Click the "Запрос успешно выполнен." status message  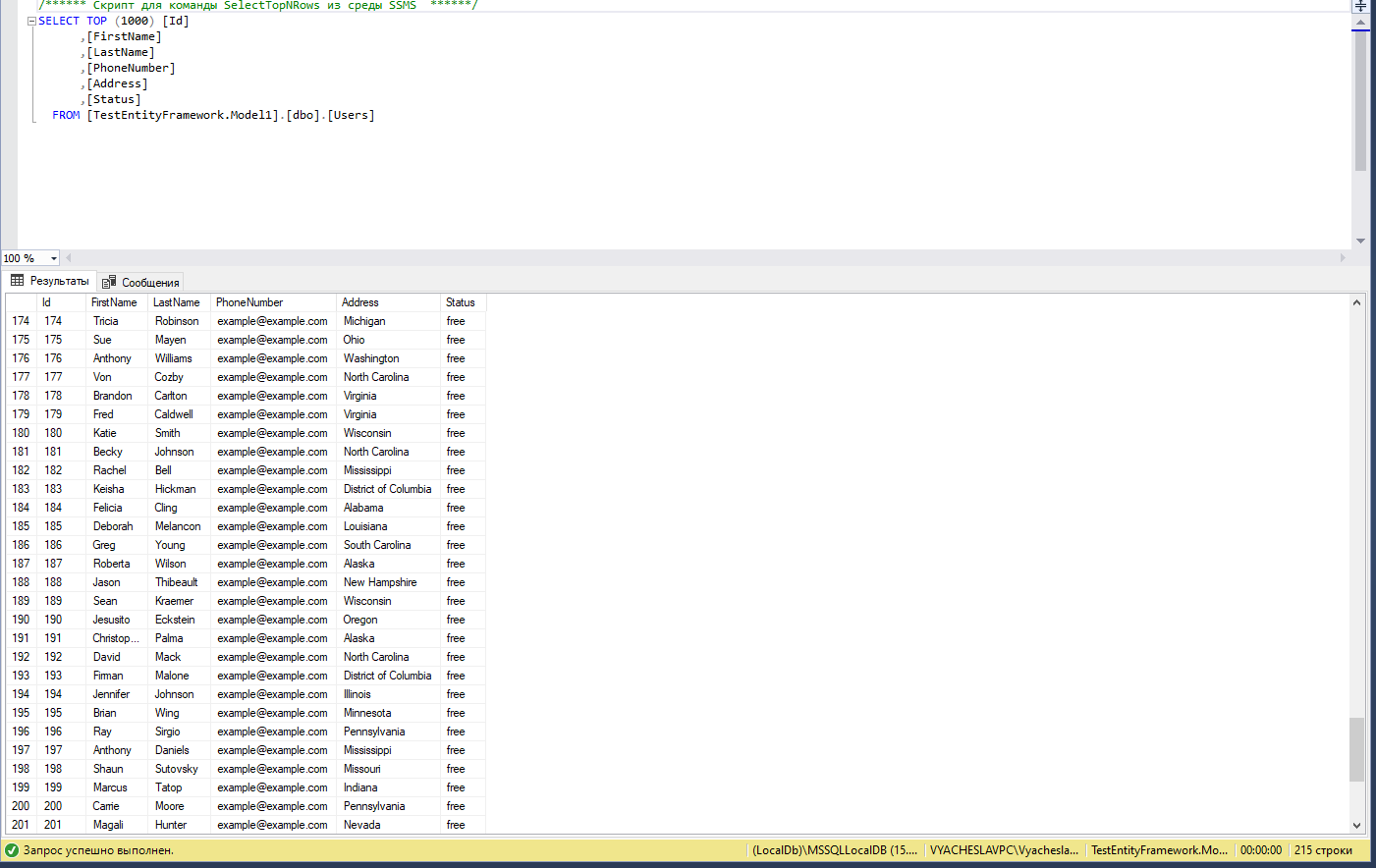click(x=98, y=850)
